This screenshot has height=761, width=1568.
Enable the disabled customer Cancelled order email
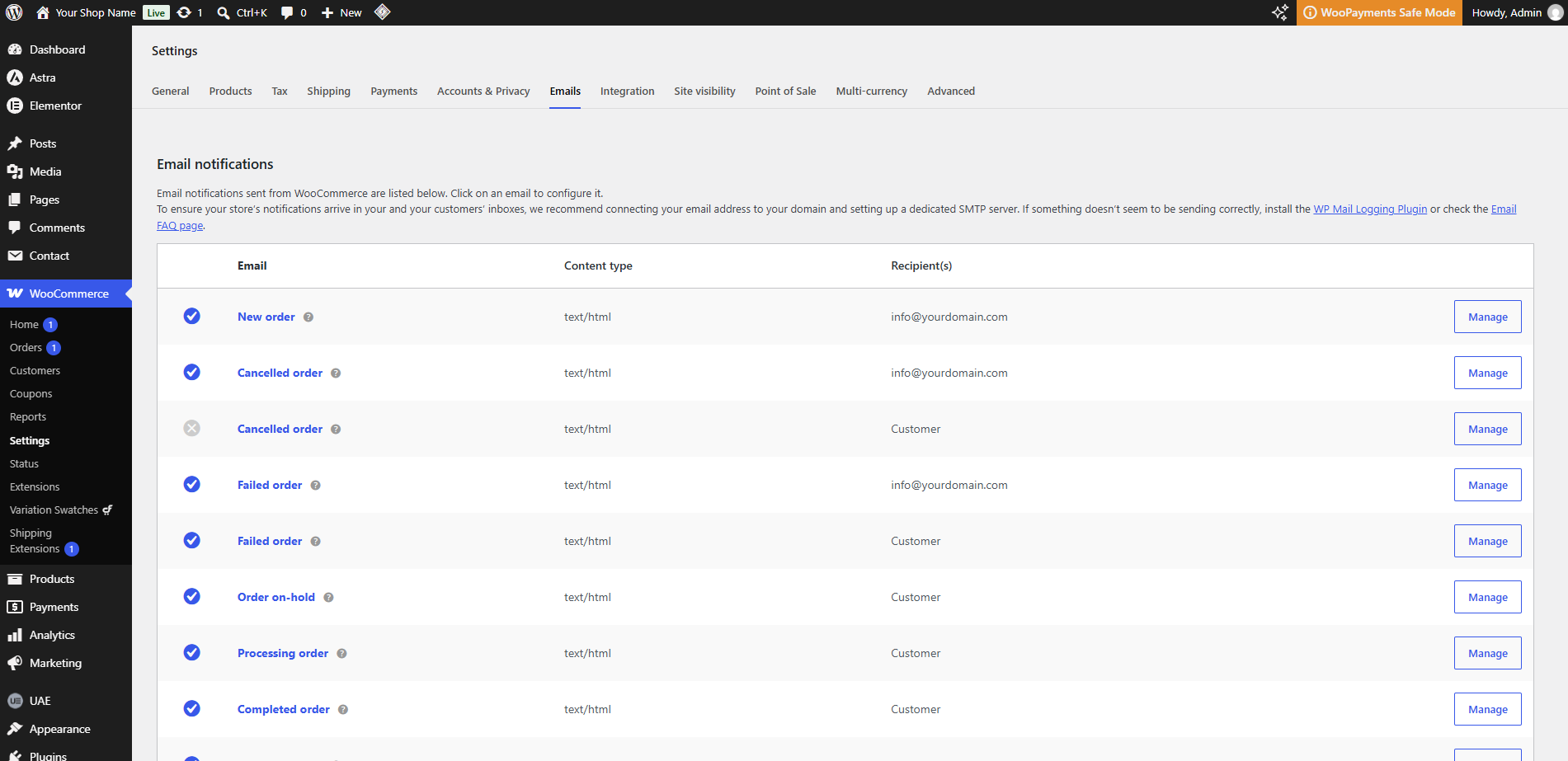pyautogui.click(x=191, y=429)
